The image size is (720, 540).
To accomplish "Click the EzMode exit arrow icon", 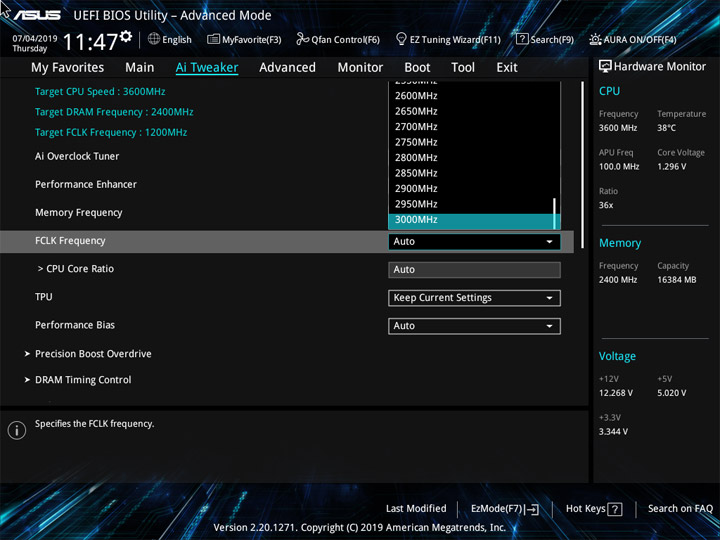I will pos(532,509).
